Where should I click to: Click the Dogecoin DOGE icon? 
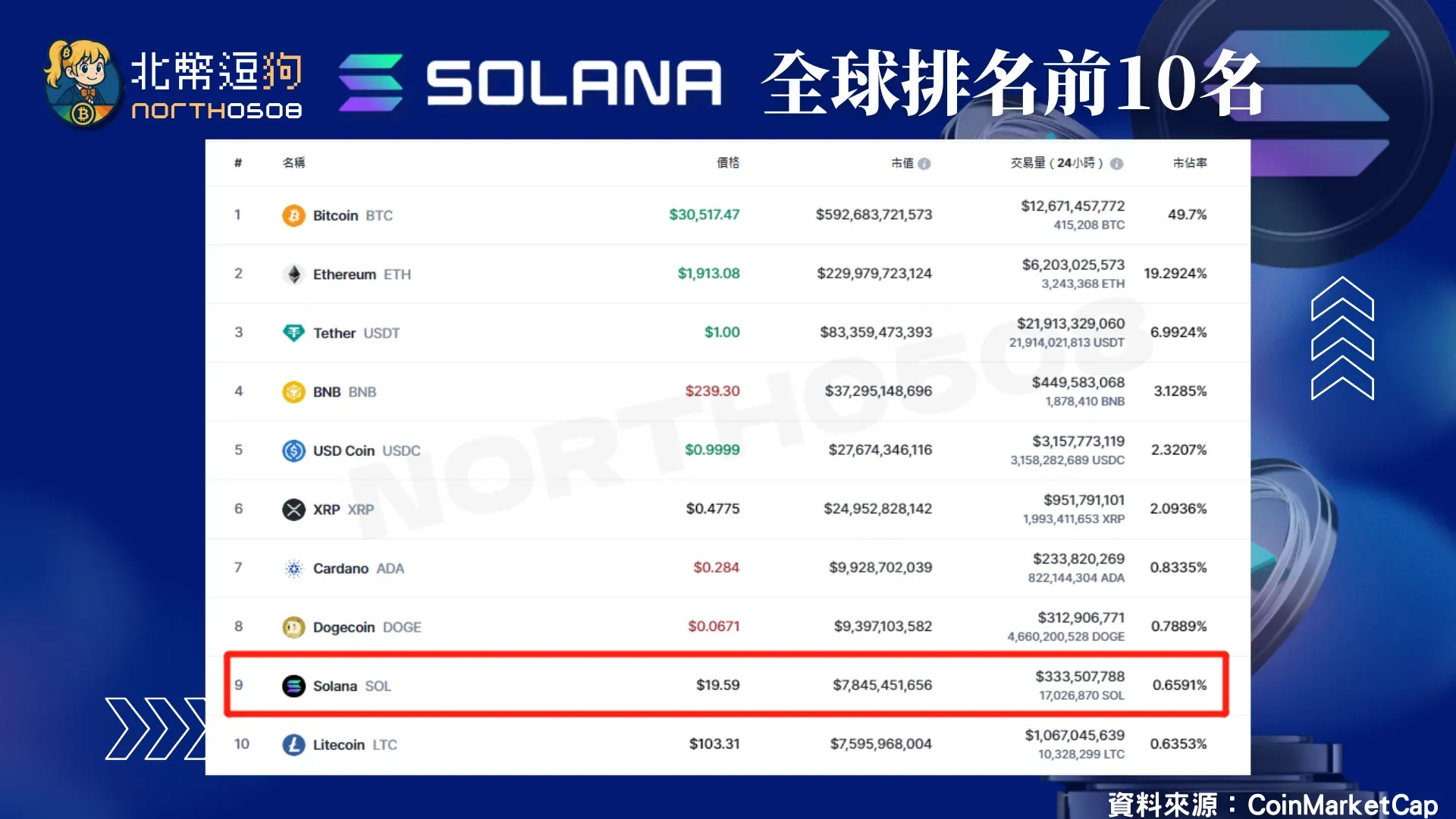294,626
